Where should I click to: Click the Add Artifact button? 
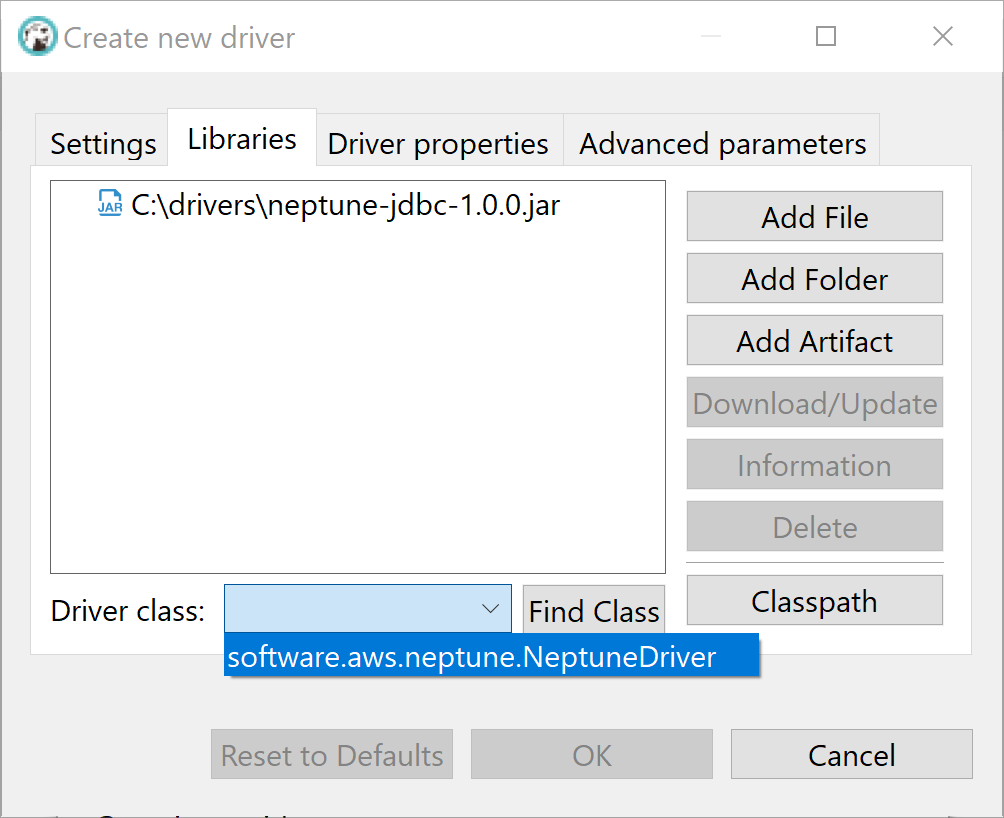(814, 341)
